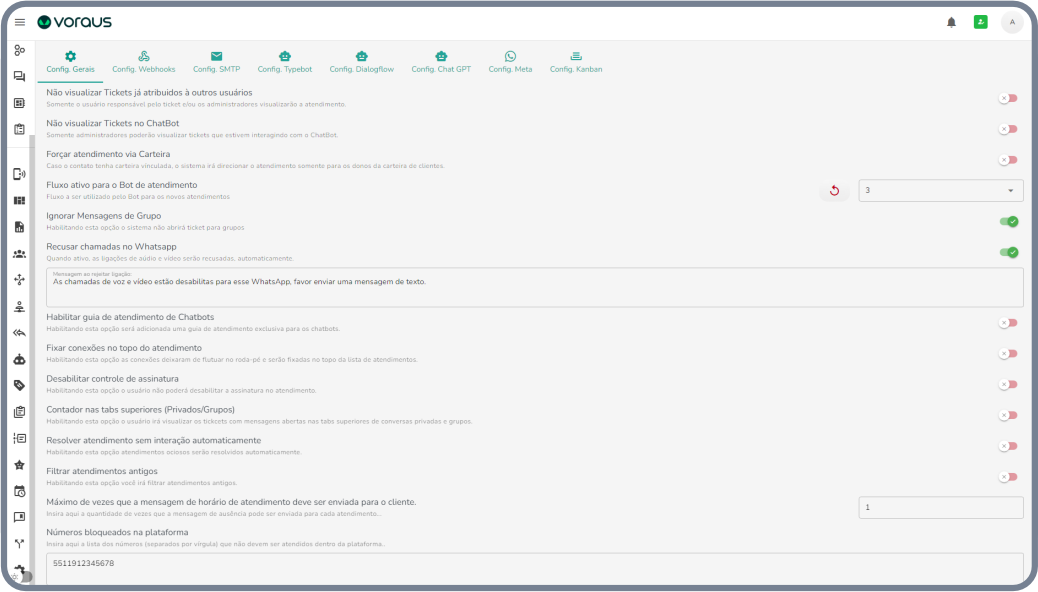Screen dimensions: 1038x592
Task: Click the tag icon in sidebar
Action: pos(19,385)
